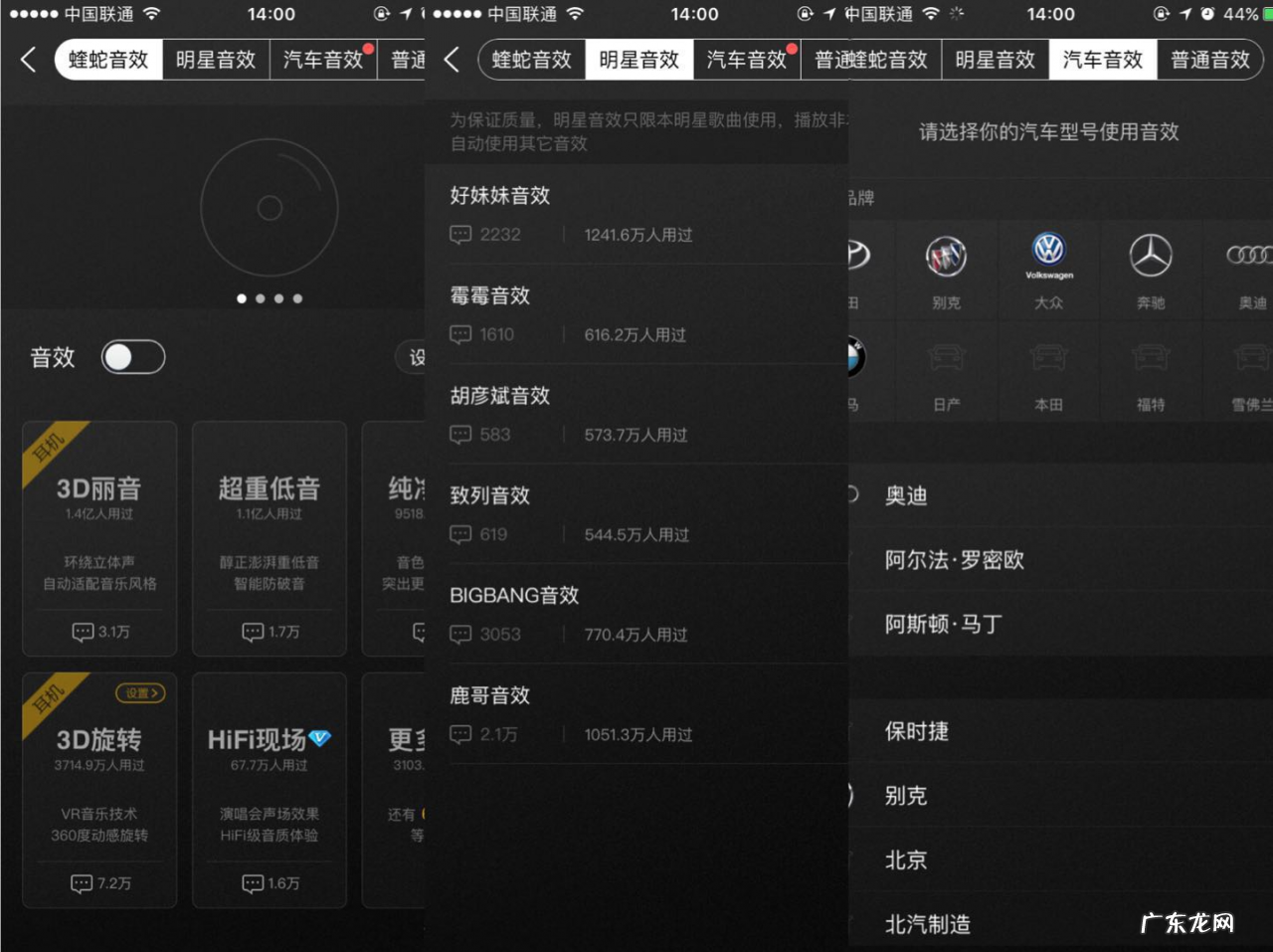Image resolution: width=1273 pixels, height=952 pixels.
Task: Activate the 超重低音 effect card
Action: (270, 540)
